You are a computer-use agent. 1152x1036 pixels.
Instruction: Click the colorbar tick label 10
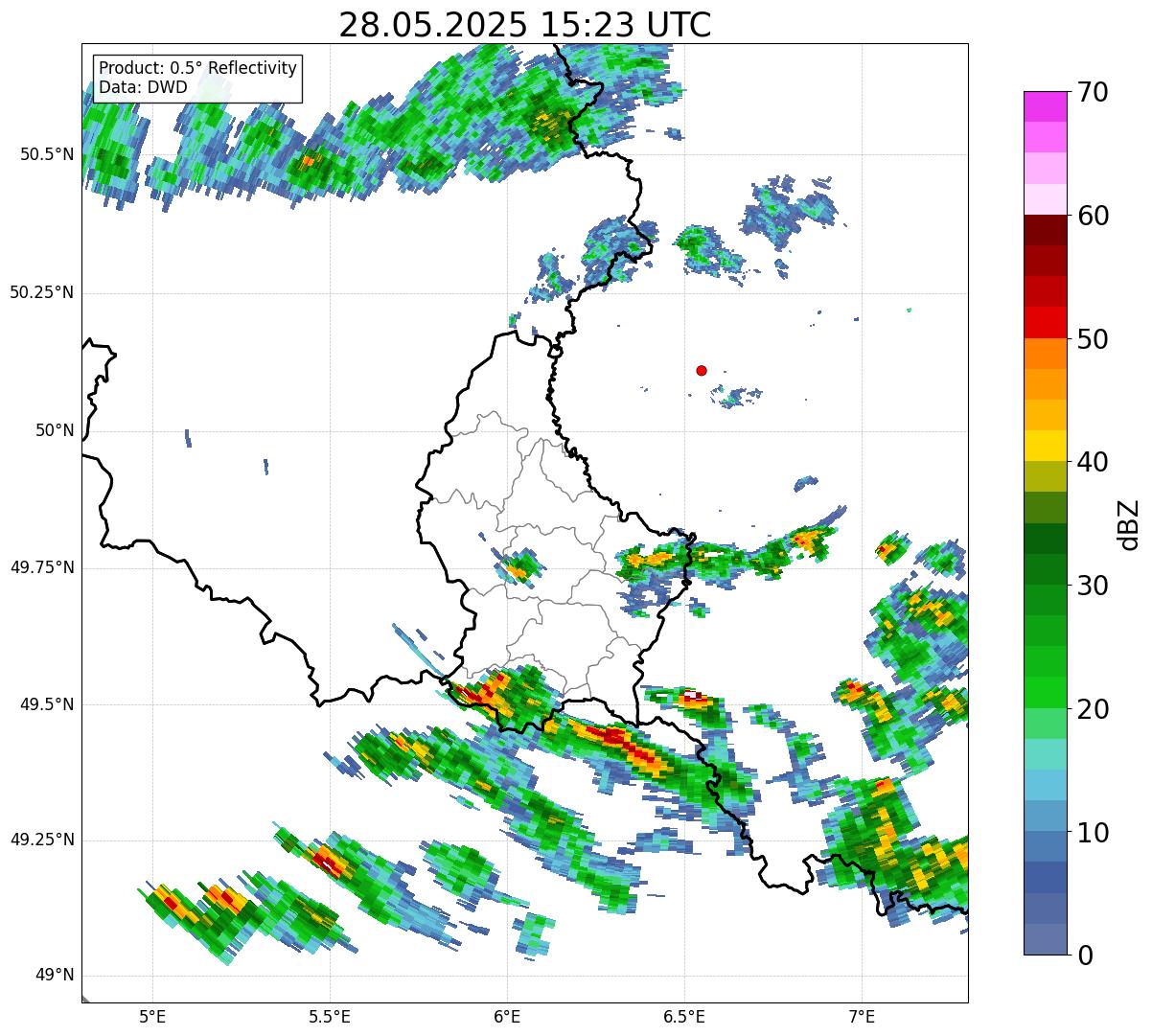pos(1093,833)
